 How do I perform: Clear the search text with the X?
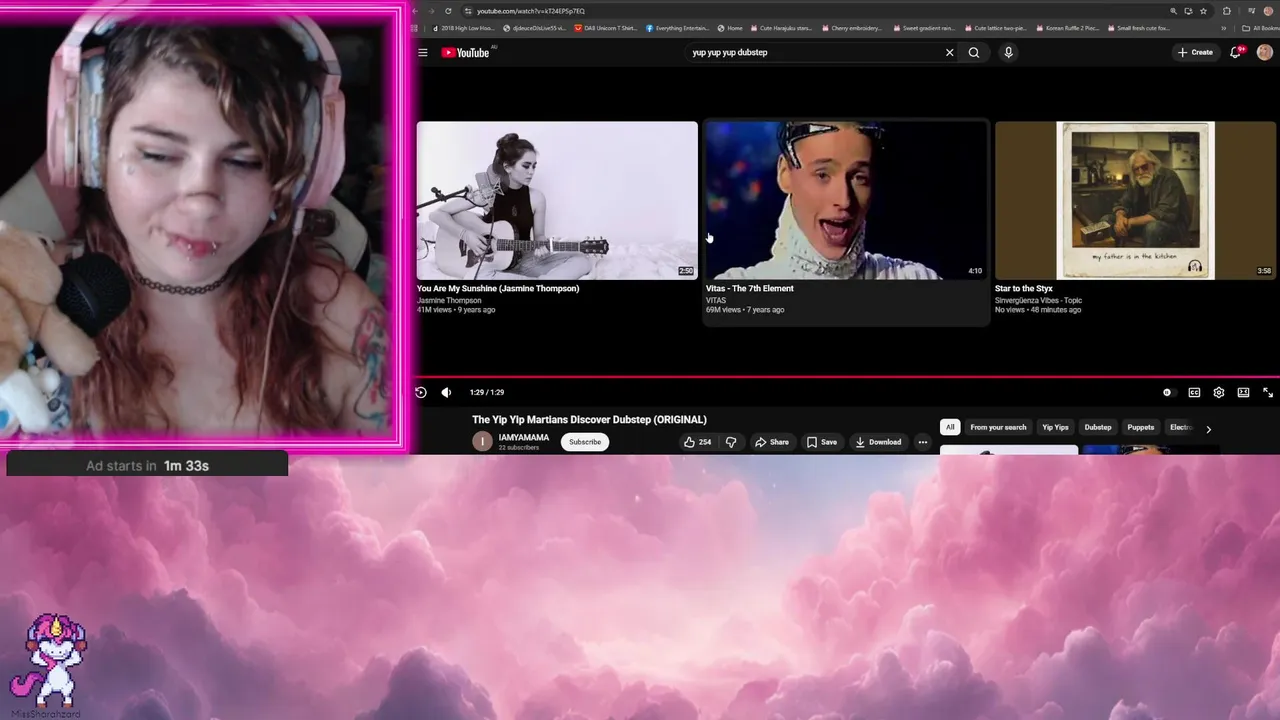[950, 53]
